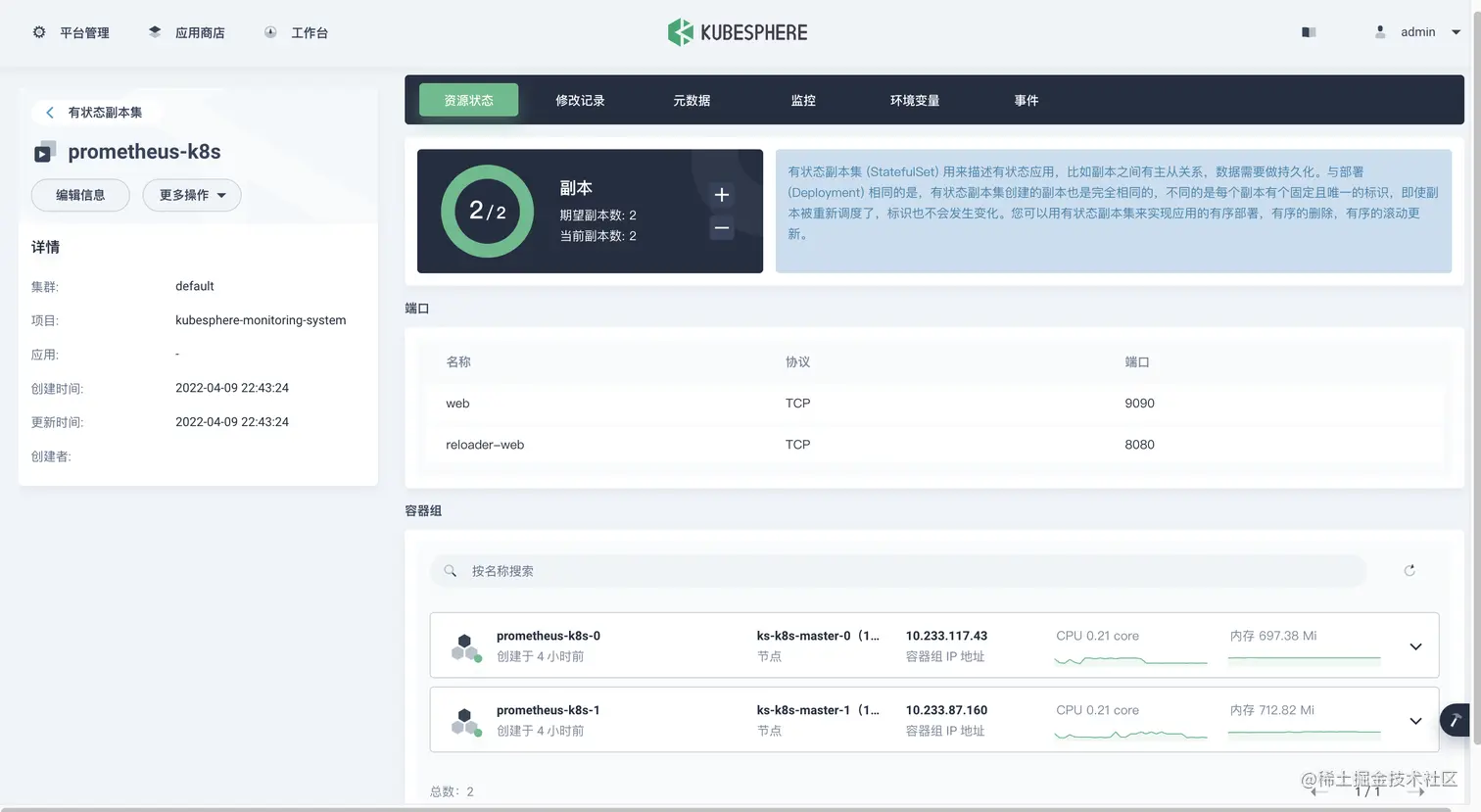Go back with the 有状态副本集 chevron
The image size is (1481, 812).
[50, 113]
